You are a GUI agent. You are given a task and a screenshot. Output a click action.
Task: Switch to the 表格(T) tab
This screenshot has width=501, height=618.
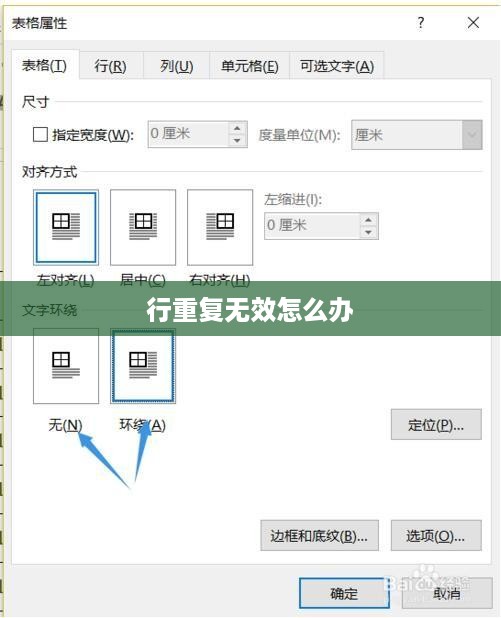pos(45,65)
